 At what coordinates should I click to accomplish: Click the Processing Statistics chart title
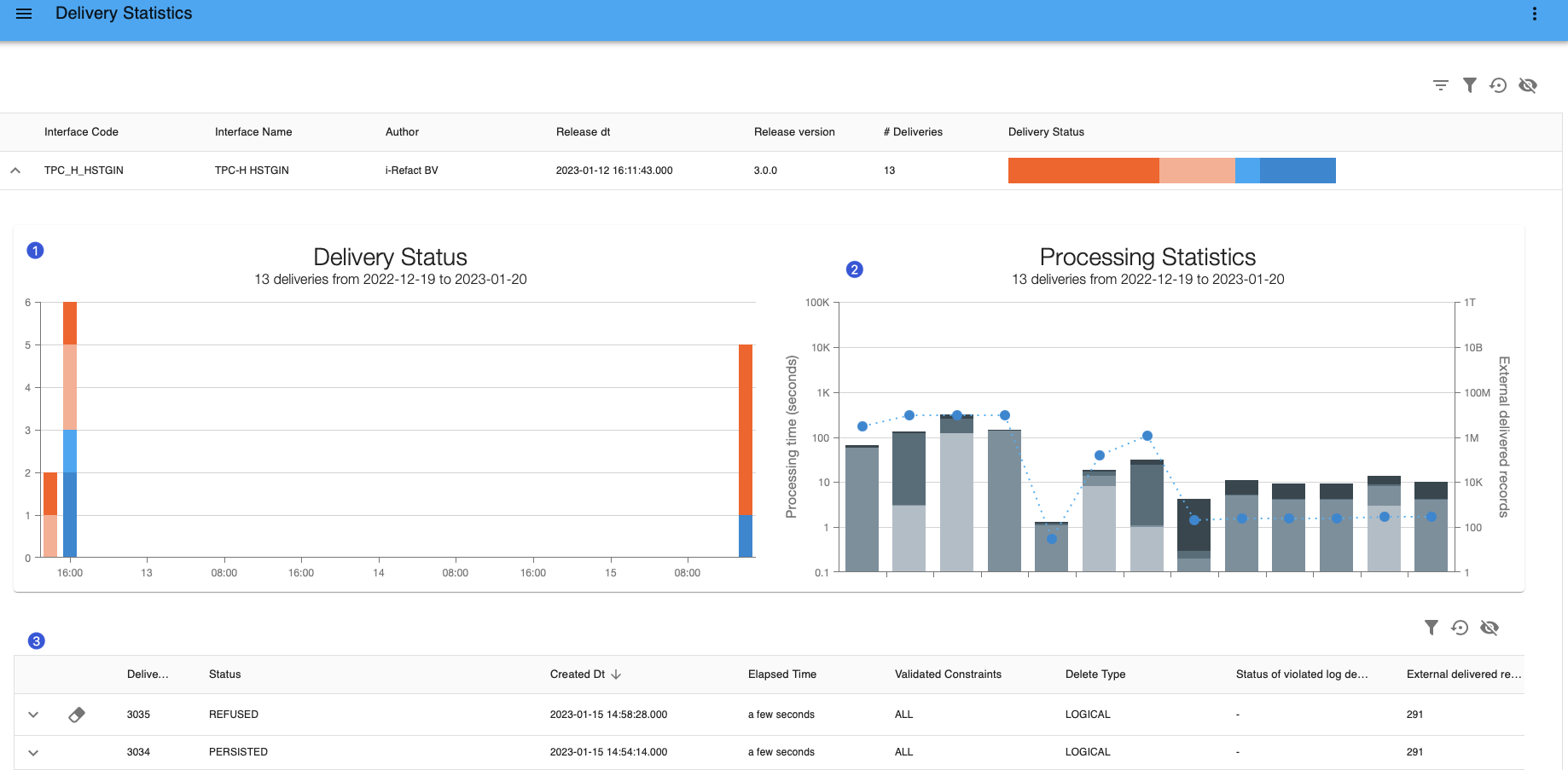[x=1147, y=257]
